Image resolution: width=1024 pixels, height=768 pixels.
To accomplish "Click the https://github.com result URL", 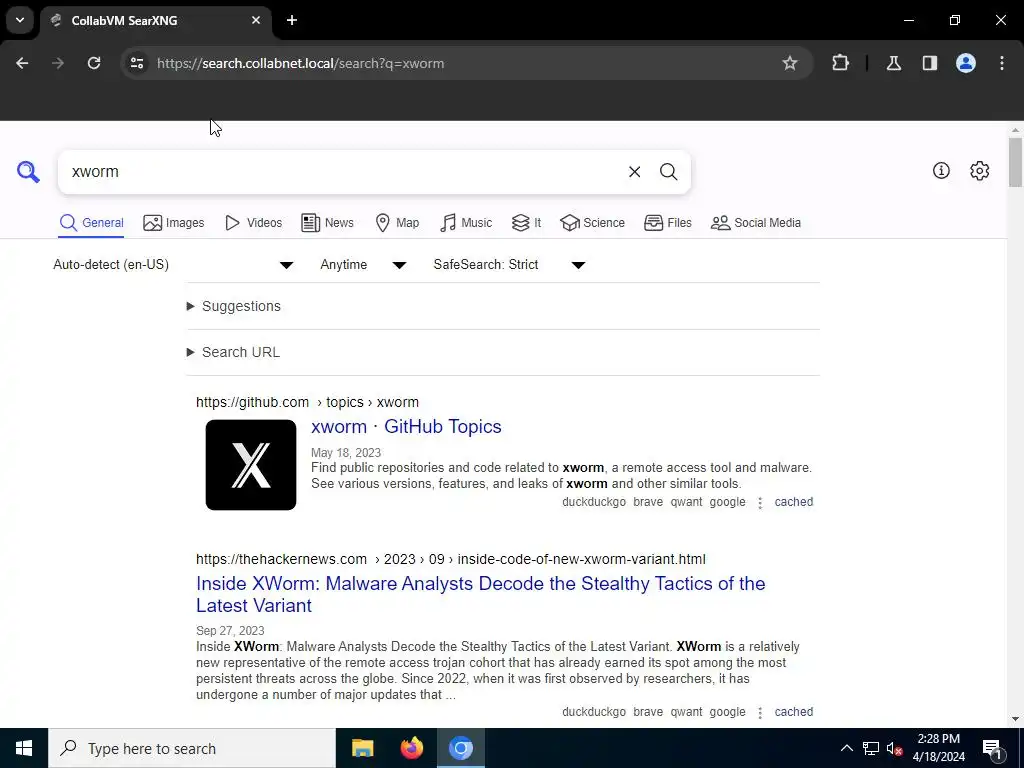I will coord(252,402).
